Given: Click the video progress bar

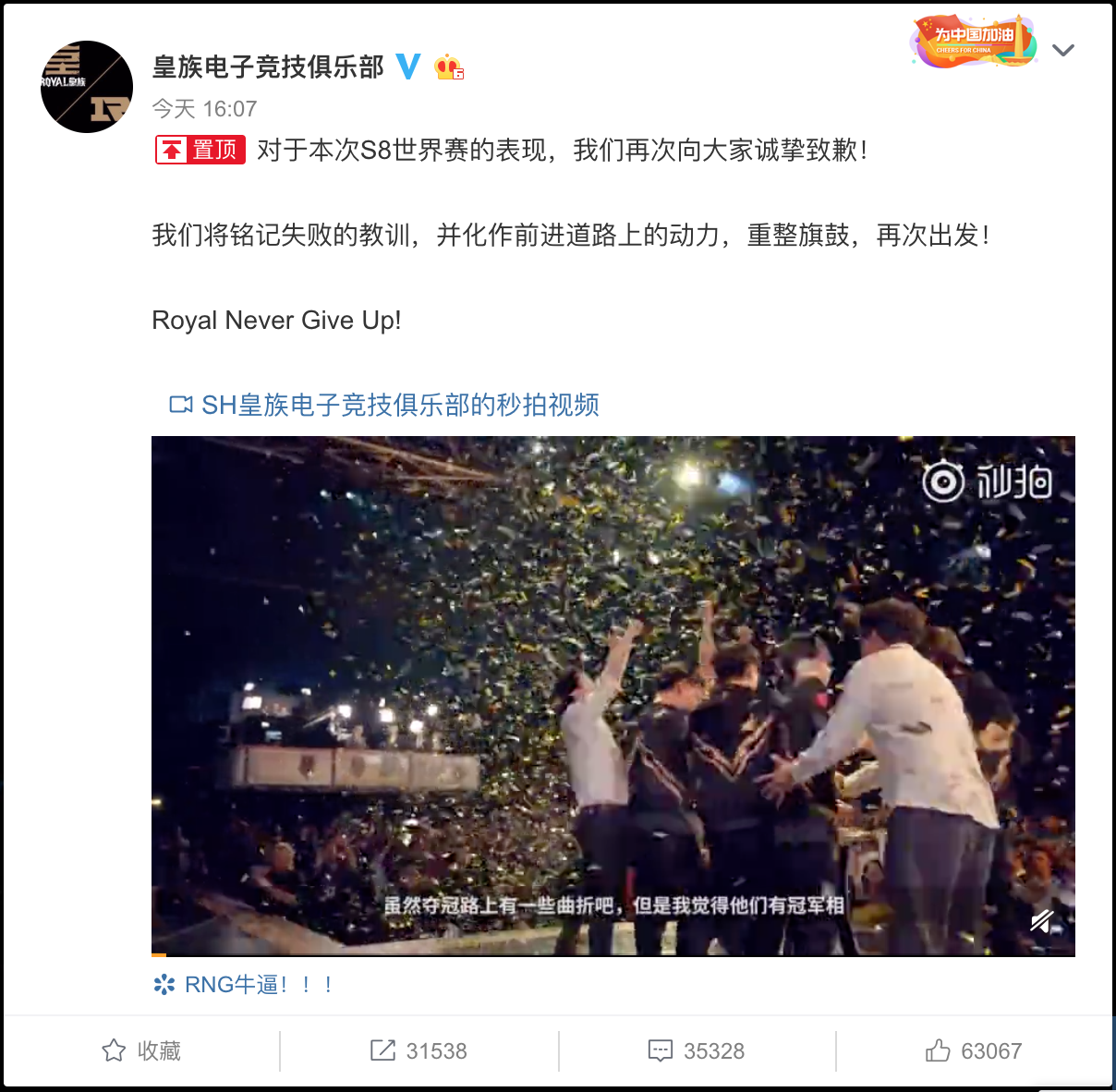Looking at the screenshot, I should point(613,954).
